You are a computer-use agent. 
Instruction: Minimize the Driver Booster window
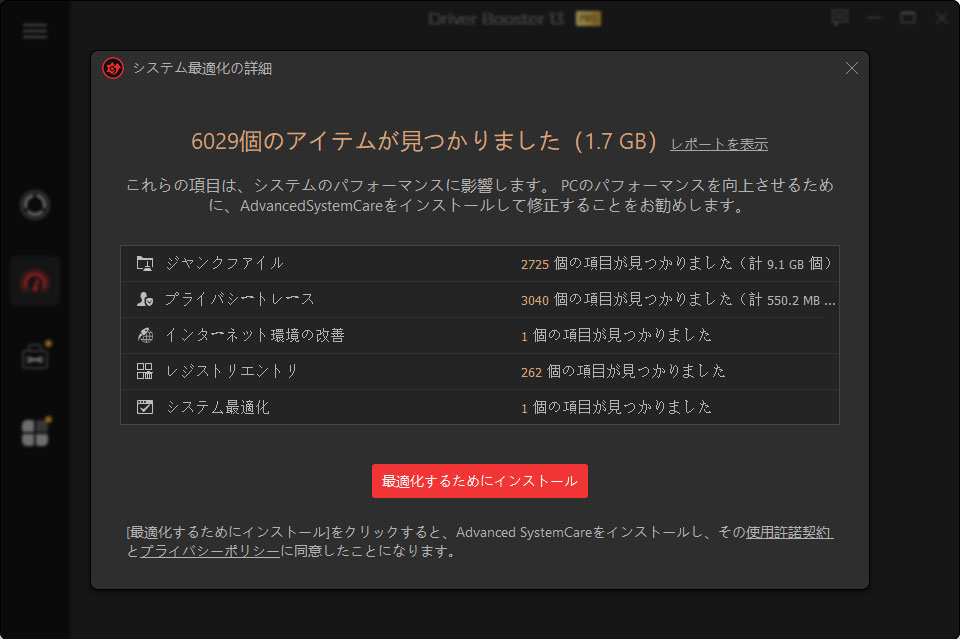point(874,18)
